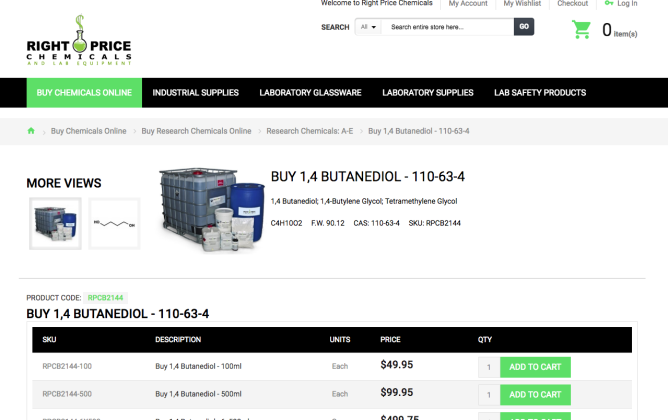Click the $99.95 price
The width and height of the screenshot is (668, 420).
397,392
